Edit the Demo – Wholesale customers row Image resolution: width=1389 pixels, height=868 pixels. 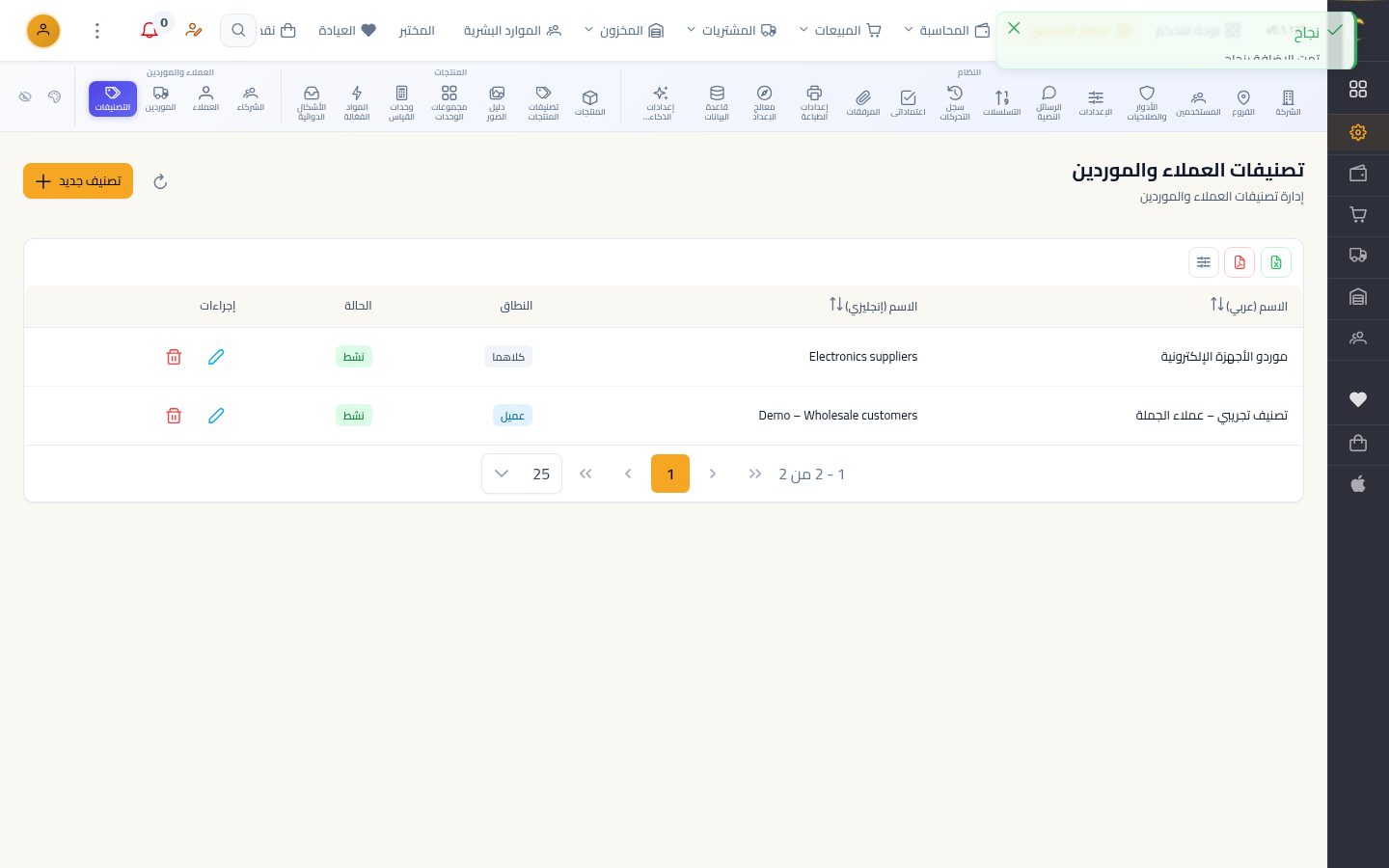click(216, 416)
